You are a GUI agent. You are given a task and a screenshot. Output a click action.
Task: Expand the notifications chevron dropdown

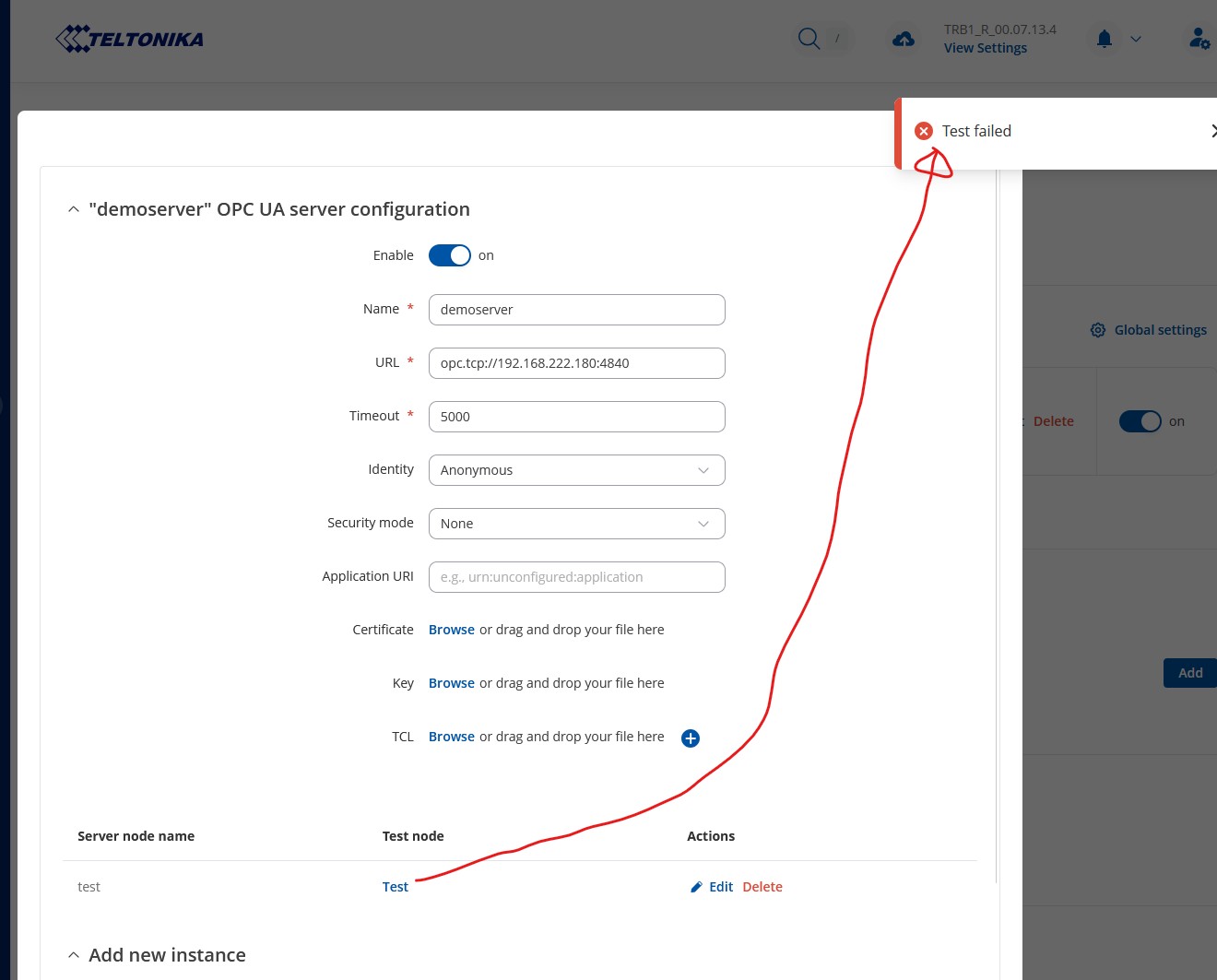pyautogui.click(x=1136, y=39)
